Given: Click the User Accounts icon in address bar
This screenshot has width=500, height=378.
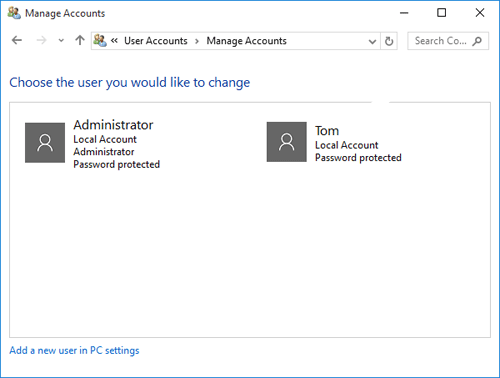Looking at the screenshot, I should coord(100,41).
